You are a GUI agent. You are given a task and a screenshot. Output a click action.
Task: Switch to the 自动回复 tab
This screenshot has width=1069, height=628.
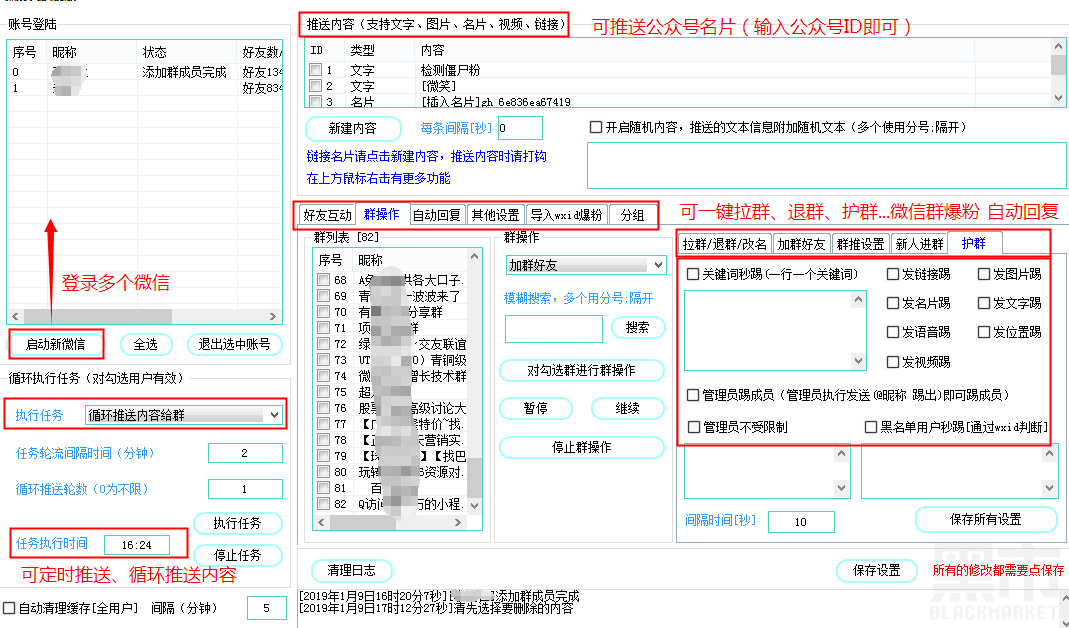point(437,215)
